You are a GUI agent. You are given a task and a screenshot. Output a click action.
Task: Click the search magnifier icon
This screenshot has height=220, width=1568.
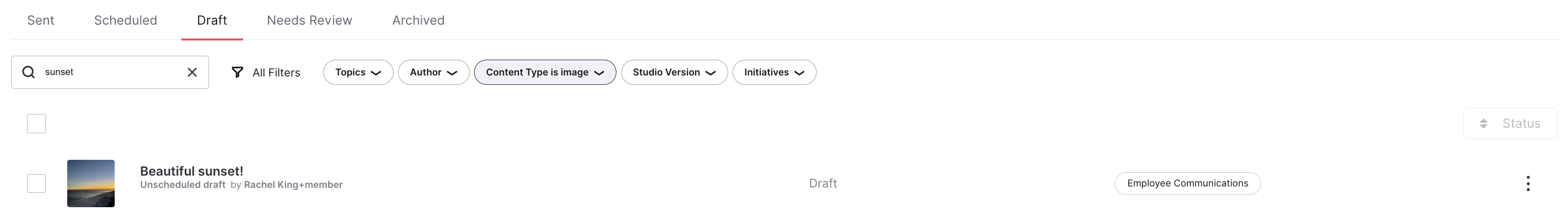(x=29, y=73)
